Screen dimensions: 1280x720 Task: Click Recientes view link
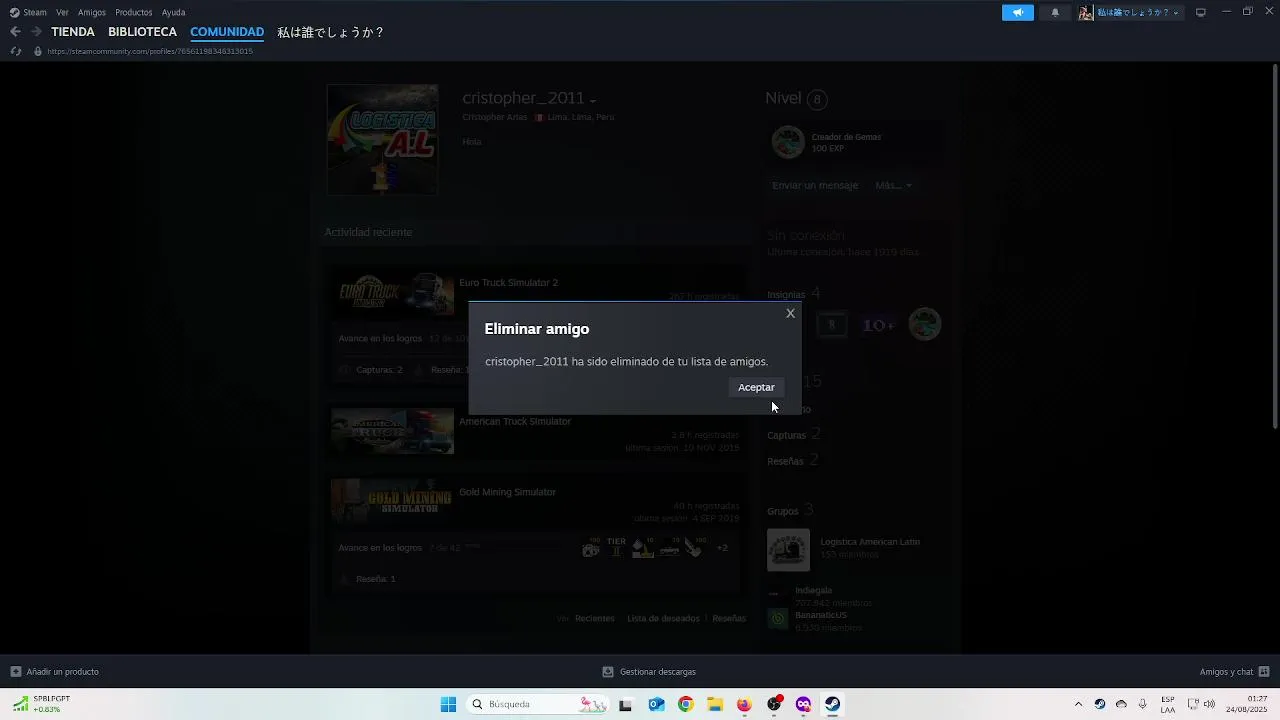(595, 618)
